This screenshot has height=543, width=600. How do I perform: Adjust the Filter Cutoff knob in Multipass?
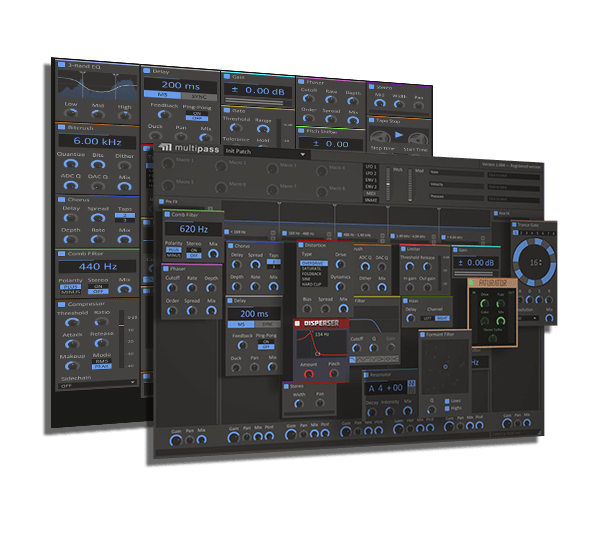coord(356,348)
